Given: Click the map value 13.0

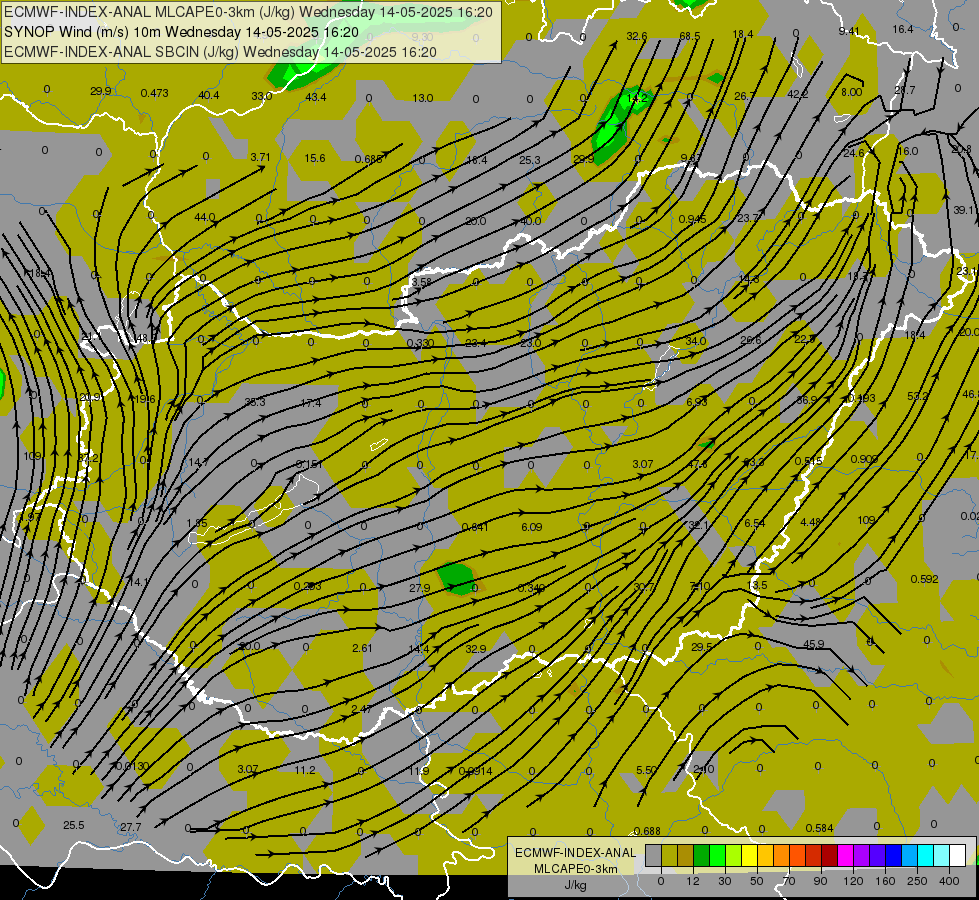Looking at the screenshot, I should [x=423, y=98].
